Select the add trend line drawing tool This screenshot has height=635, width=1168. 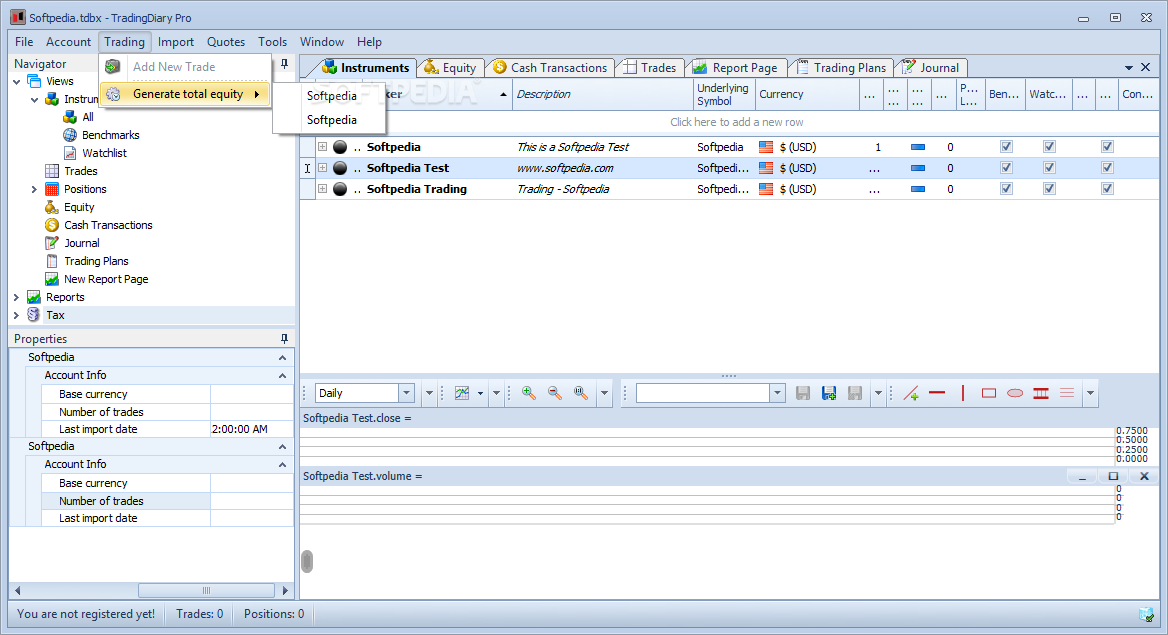click(911, 393)
